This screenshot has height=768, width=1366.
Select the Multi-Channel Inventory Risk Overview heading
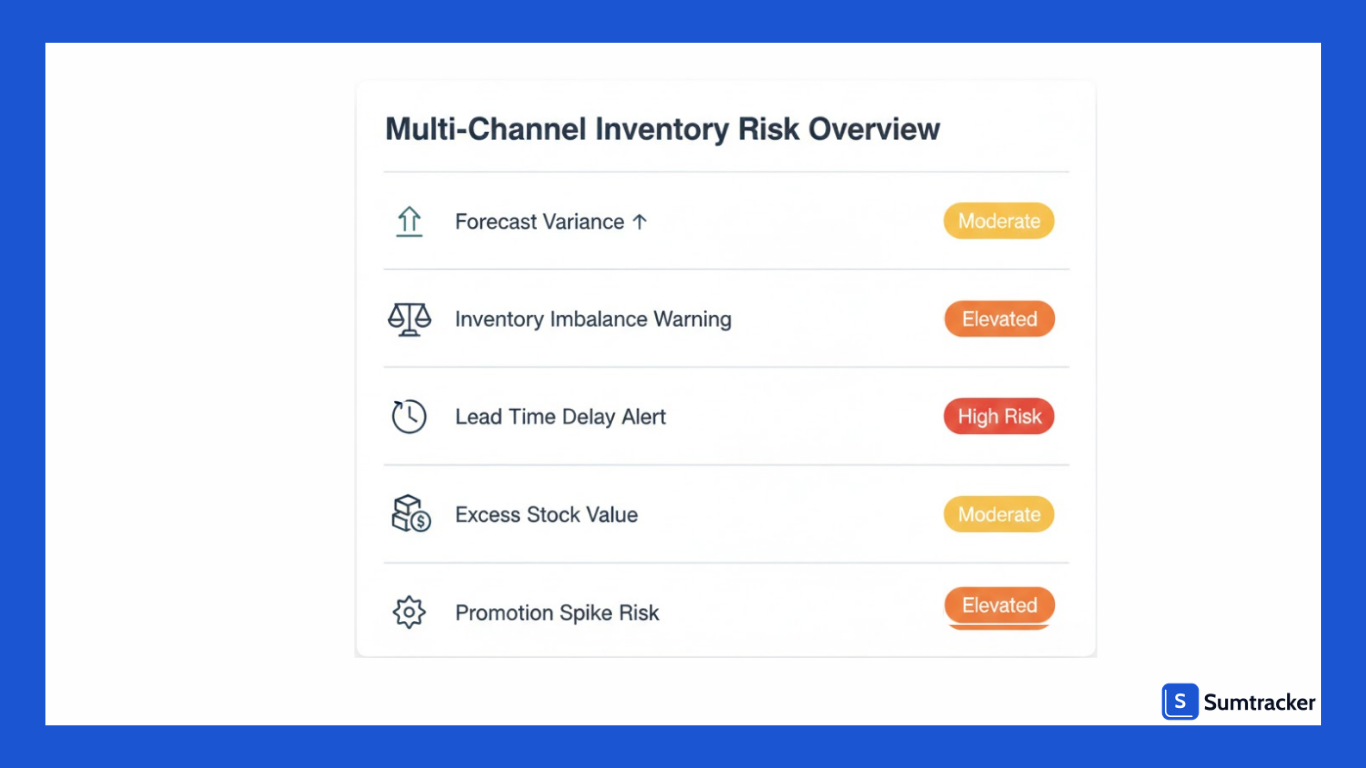662,129
